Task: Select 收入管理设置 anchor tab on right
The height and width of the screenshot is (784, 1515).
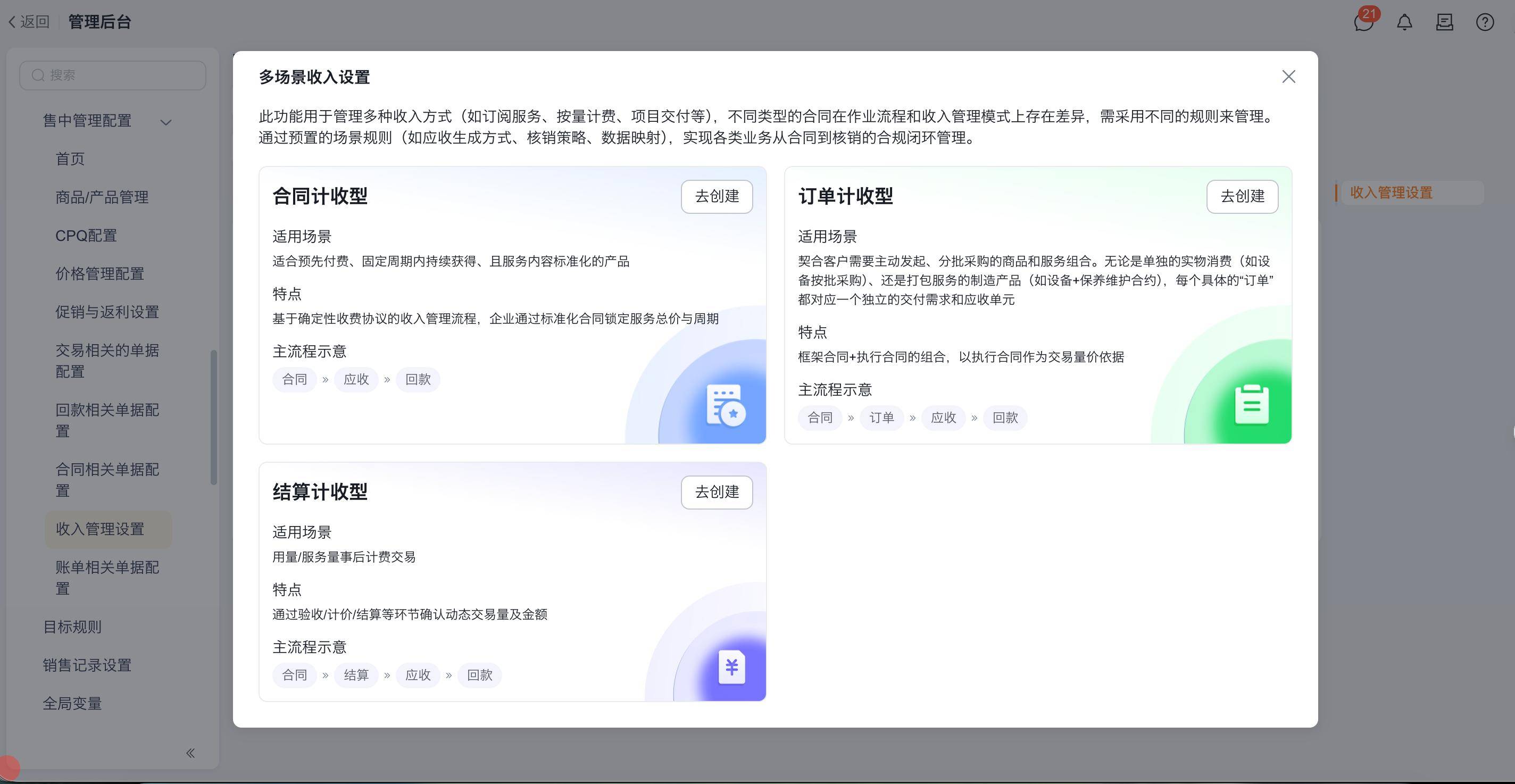Action: pyautogui.click(x=1391, y=193)
